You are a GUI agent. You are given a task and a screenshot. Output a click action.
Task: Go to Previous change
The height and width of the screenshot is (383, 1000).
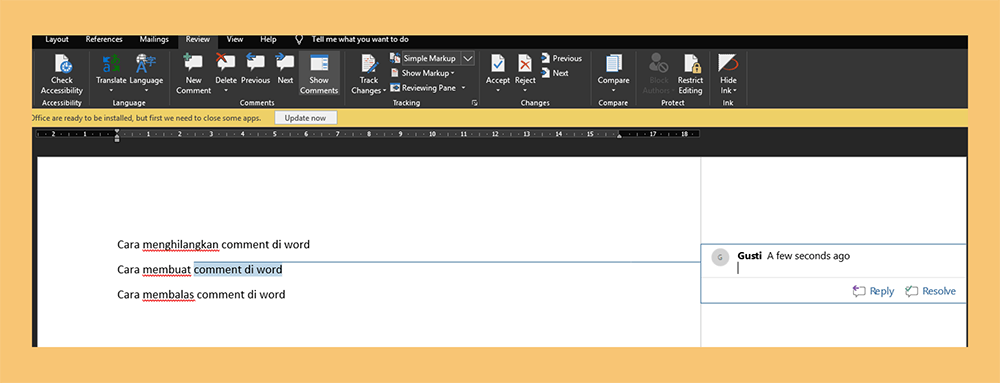[561, 59]
